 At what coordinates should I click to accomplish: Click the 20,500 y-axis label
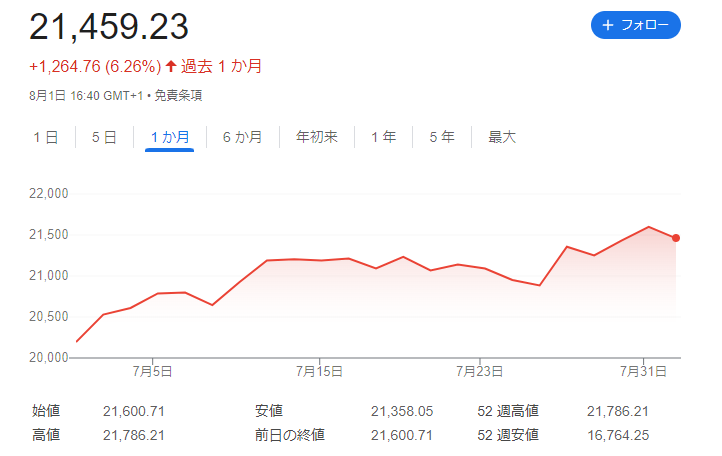[48, 316]
